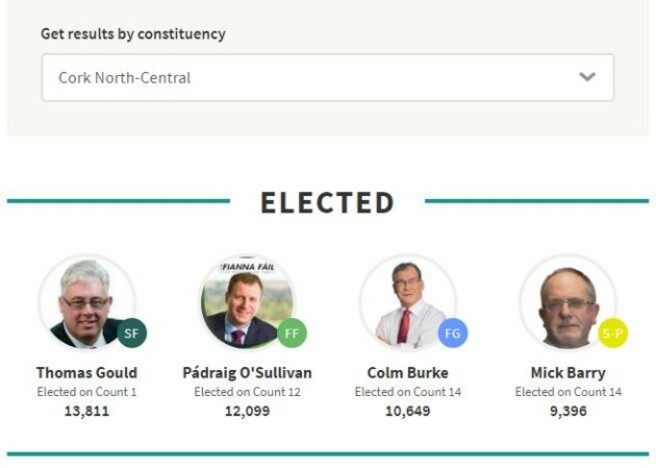The width and height of the screenshot is (656, 468).
Task: Click Thomas Gould's 13,811 vote count
Action: 87,411
